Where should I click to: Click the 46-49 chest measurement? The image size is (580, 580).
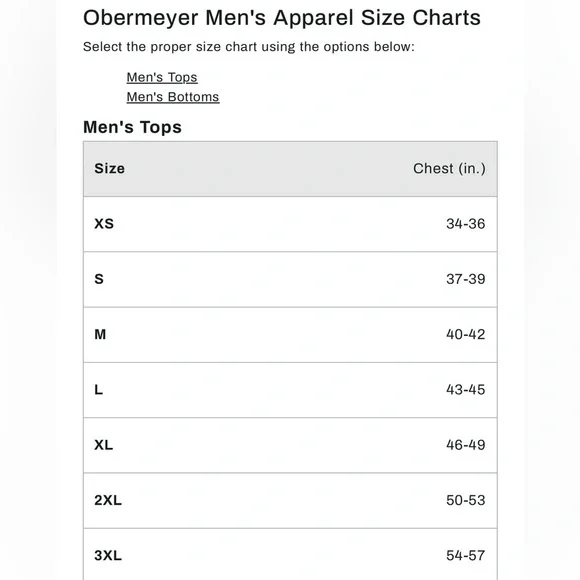465,445
